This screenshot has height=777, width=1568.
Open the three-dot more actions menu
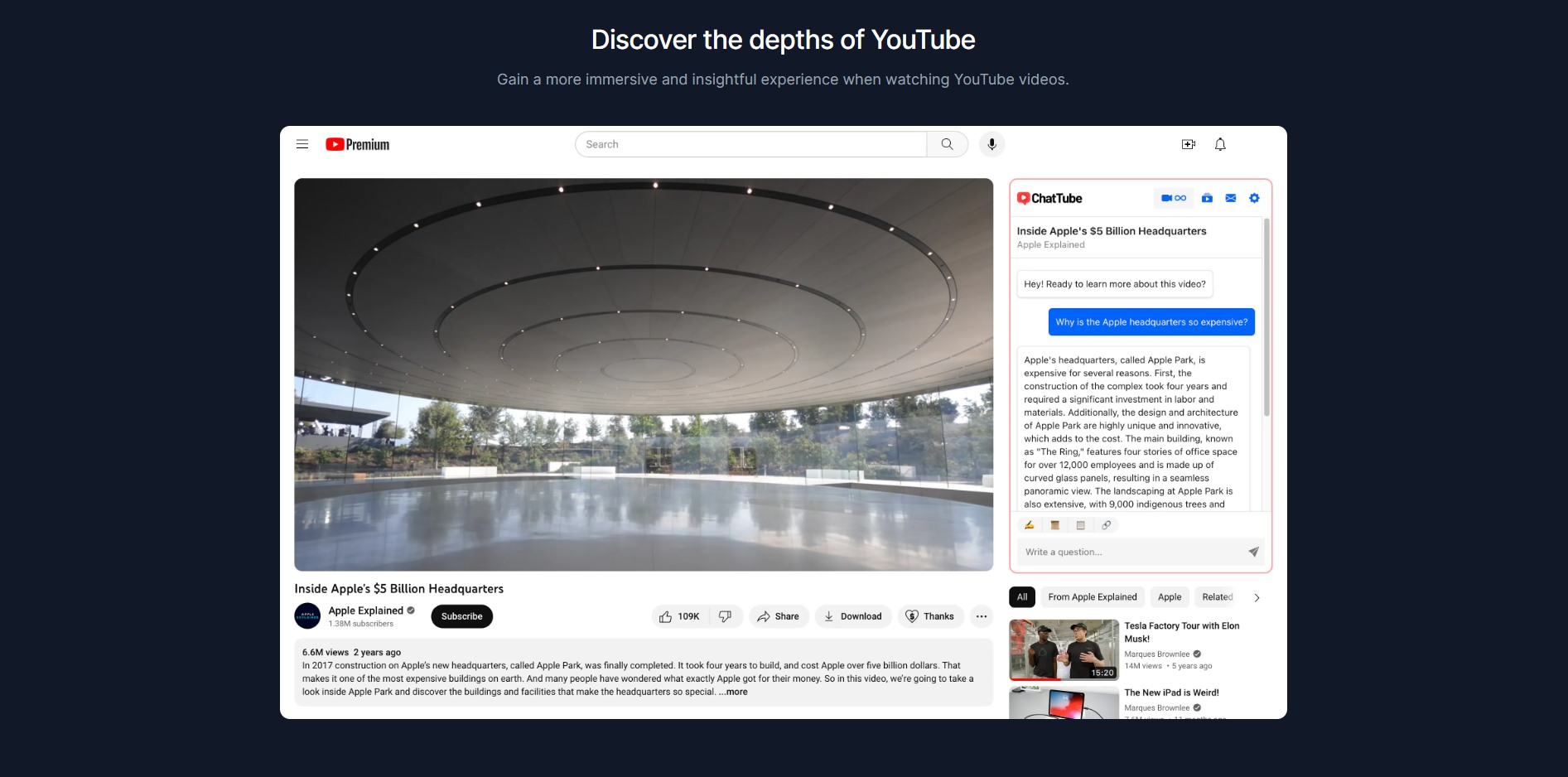click(x=982, y=616)
